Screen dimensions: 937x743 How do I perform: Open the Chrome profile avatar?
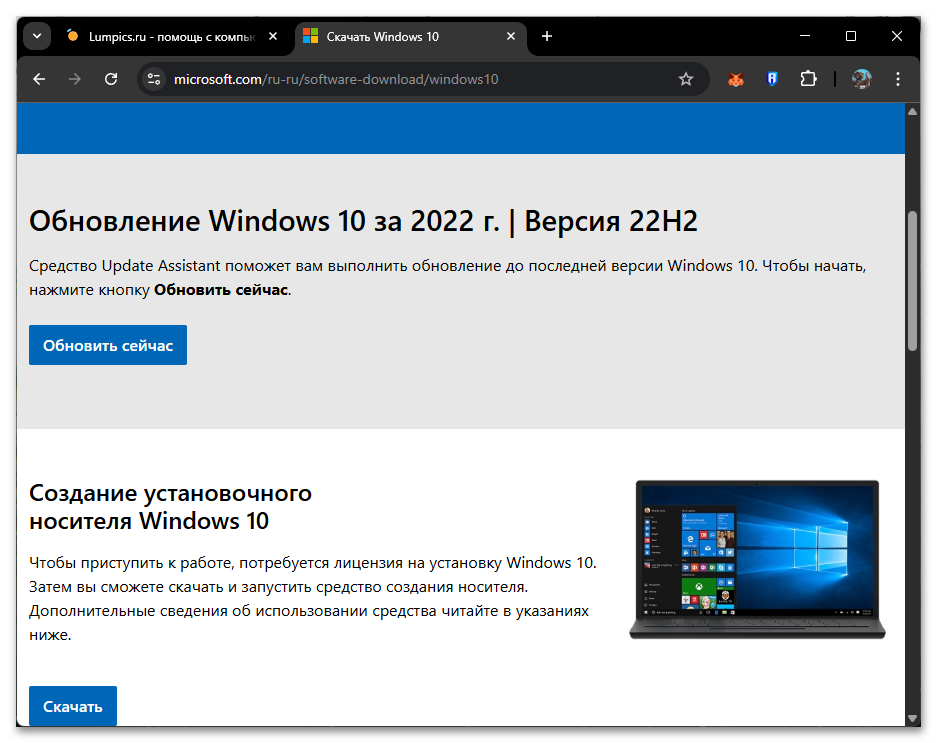[x=861, y=79]
